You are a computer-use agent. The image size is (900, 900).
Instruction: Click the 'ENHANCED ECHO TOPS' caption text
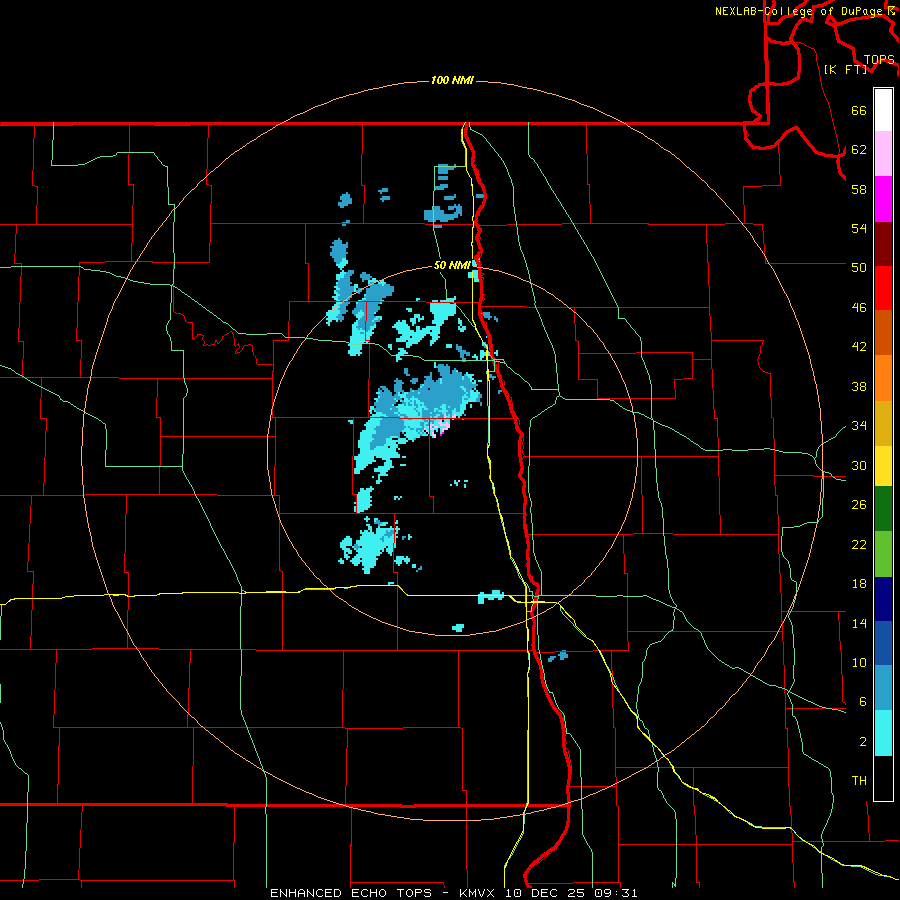pyautogui.click(x=351, y=893)
